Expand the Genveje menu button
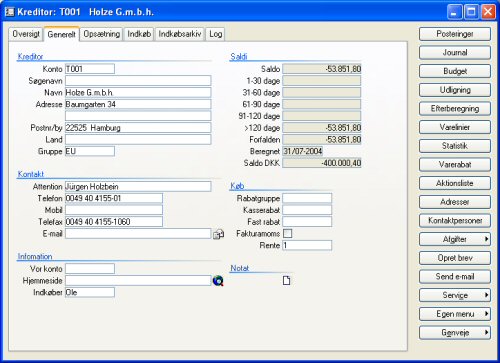This screenshot has width=500, height=363. pyautogui.click(x=455, y=332)
